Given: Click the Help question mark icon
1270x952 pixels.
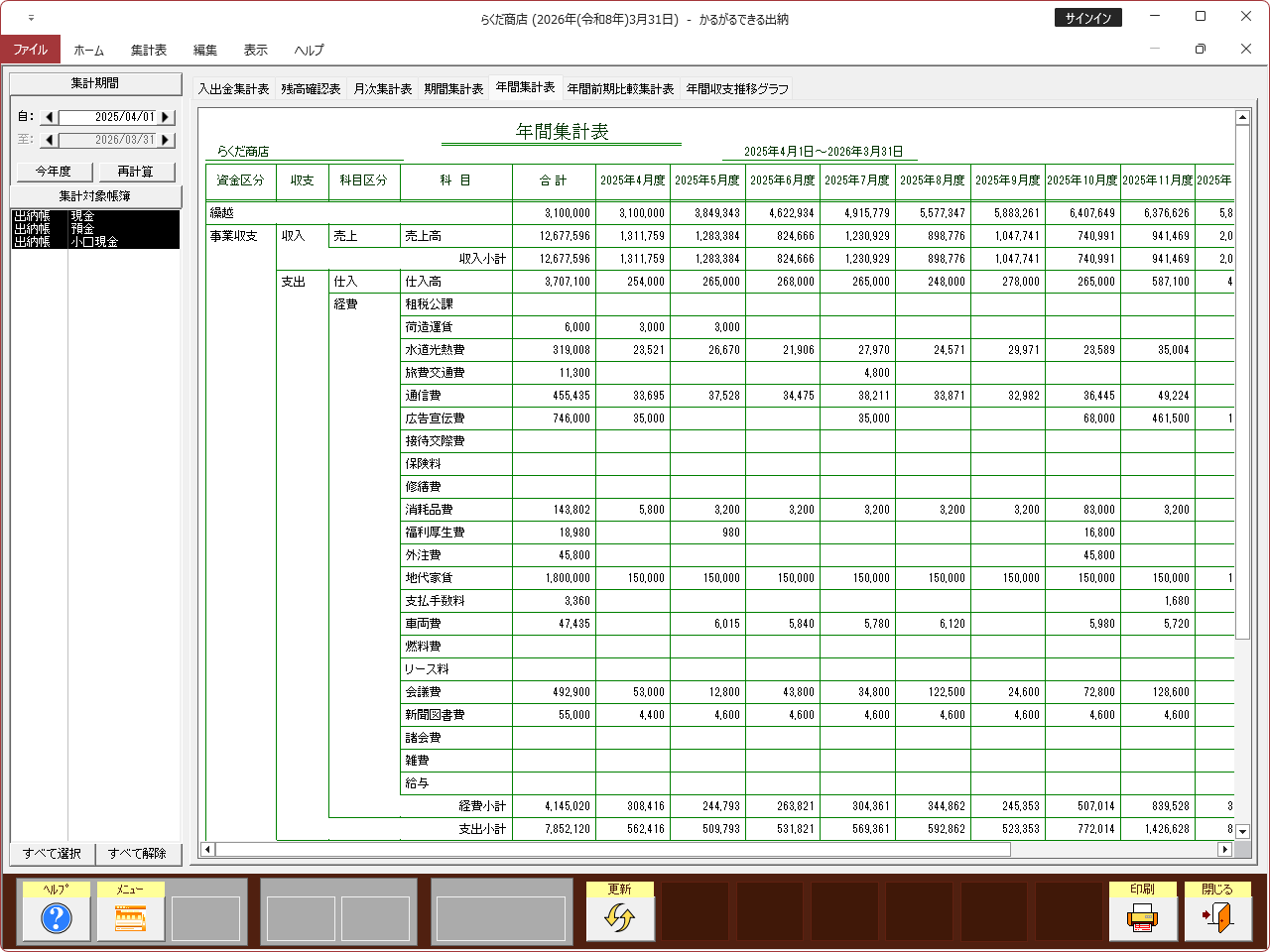Looking at the screenshot, I should tap(57, 919).
